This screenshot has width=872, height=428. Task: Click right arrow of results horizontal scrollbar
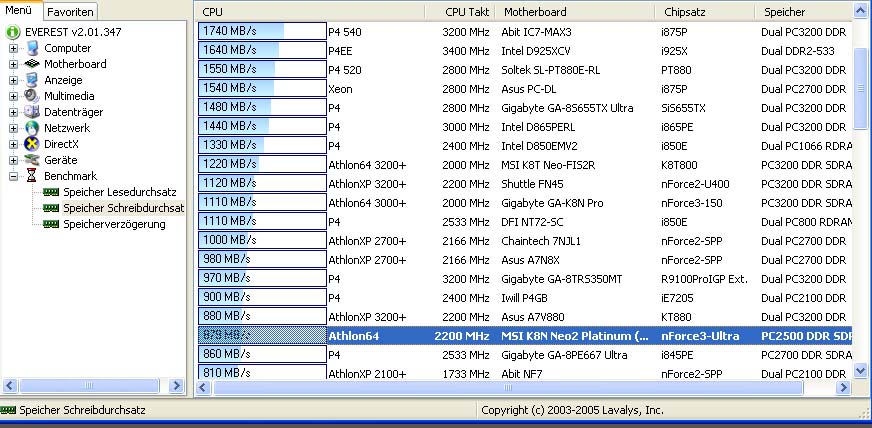(844, 387)
